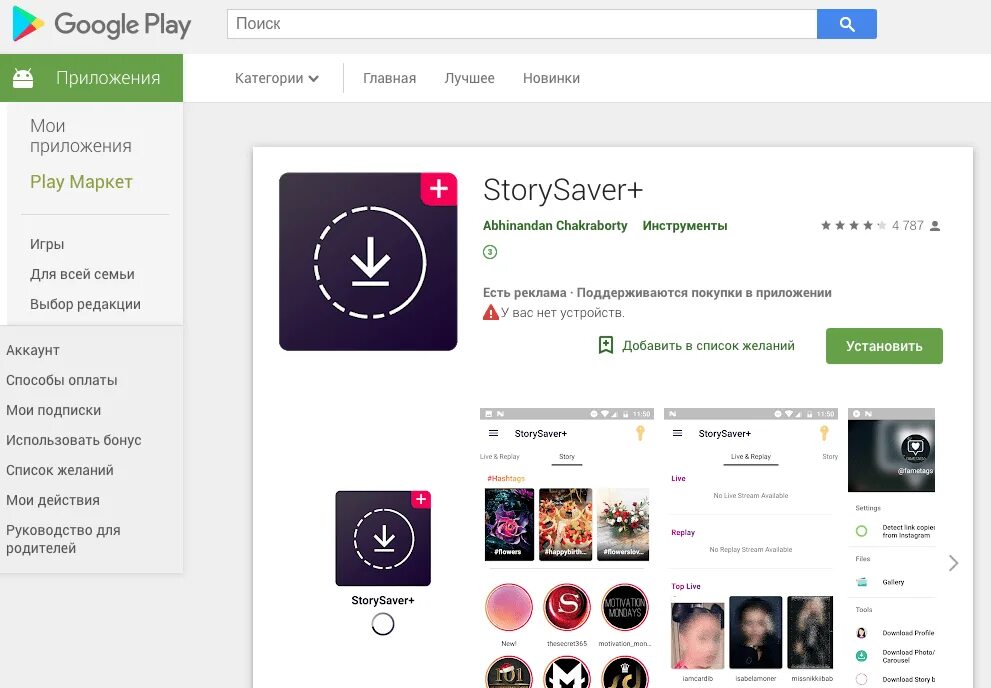Image resolution: width=991 pixels, height=688 pixels.
Task: Click the small StorySaver+ promo icon
Action: pyautogui.click(x=383, y=538)
